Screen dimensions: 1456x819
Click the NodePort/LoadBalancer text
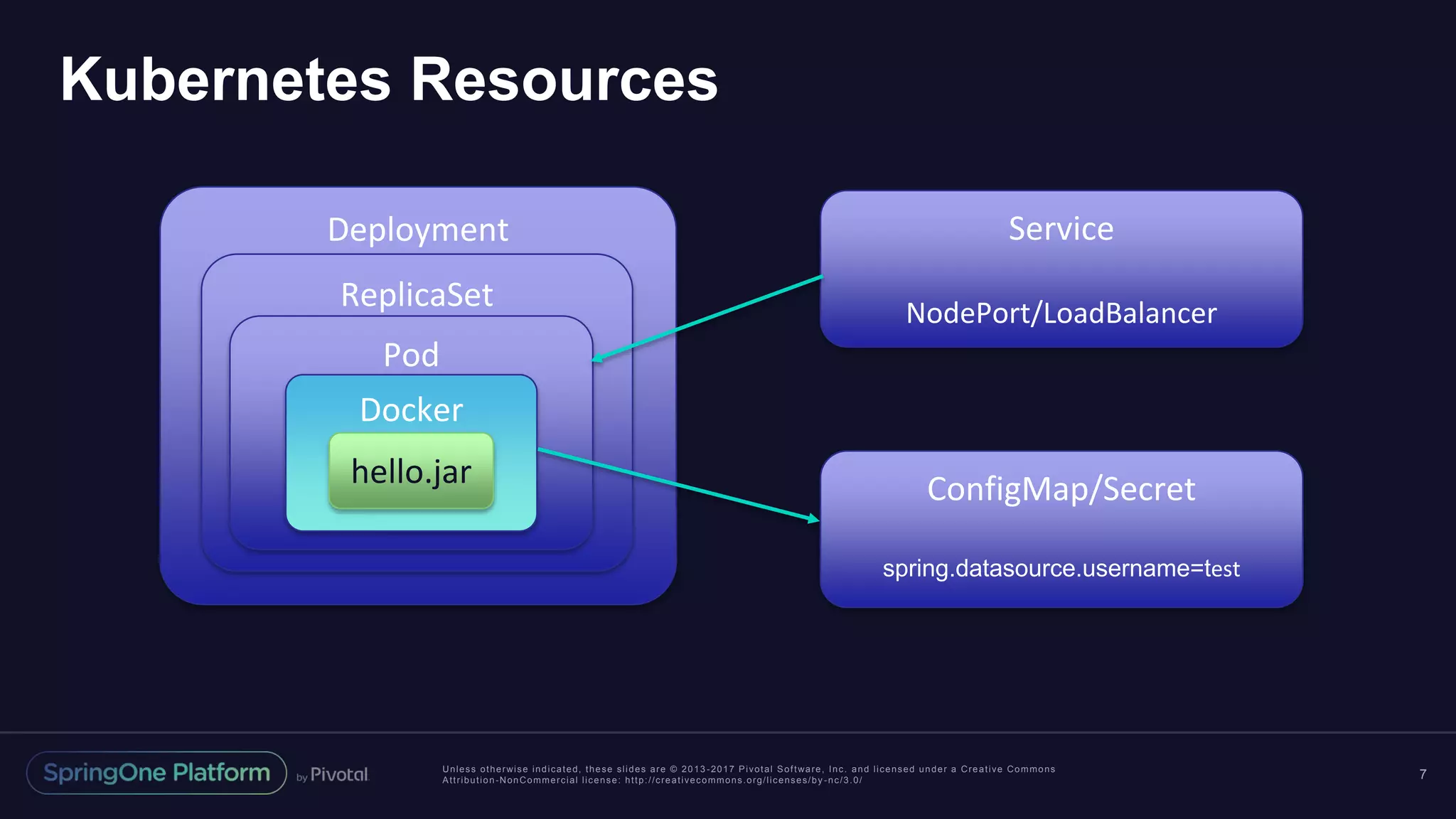point(1061,314)
